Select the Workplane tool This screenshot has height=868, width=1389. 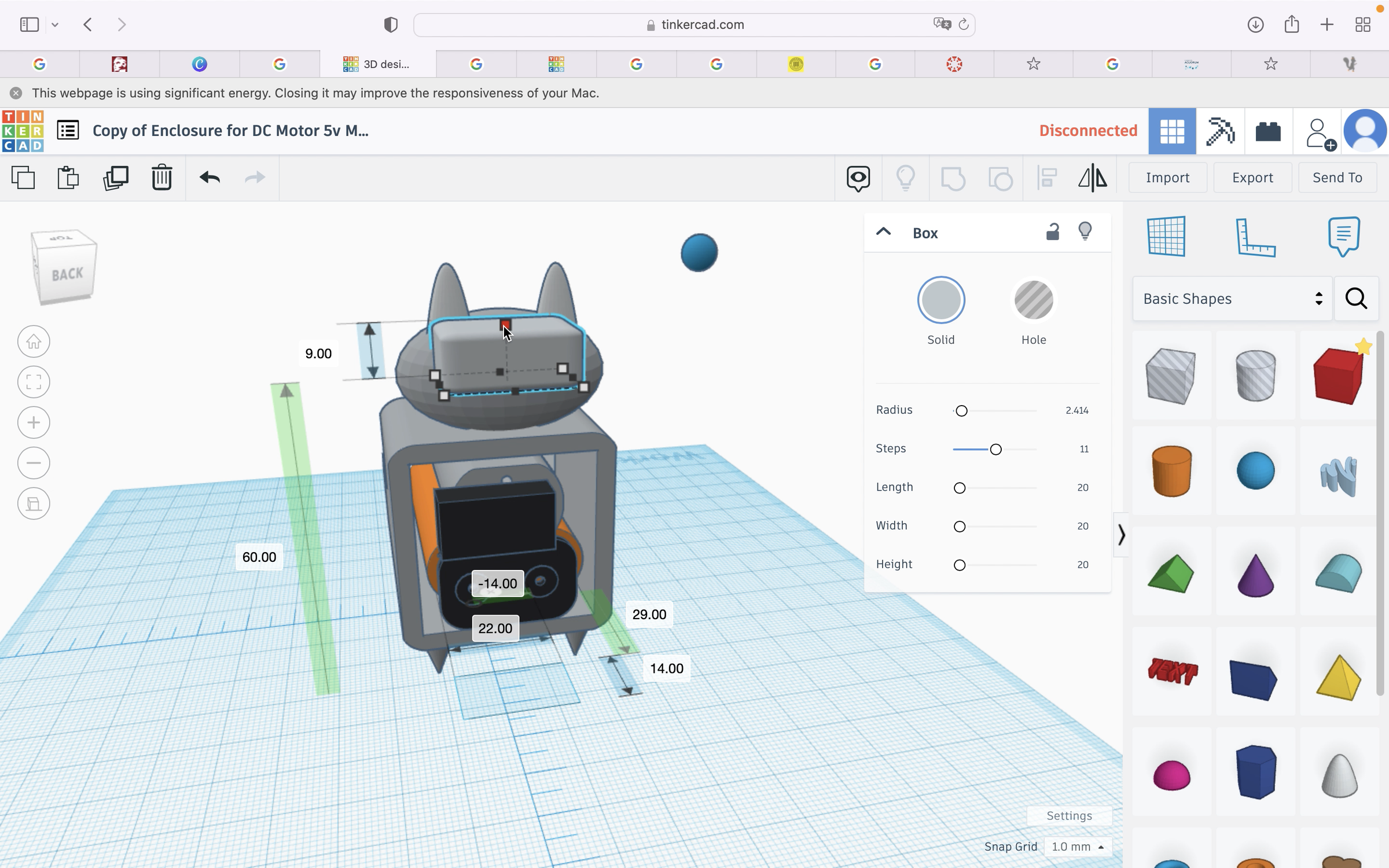[x=1166, y=236]
